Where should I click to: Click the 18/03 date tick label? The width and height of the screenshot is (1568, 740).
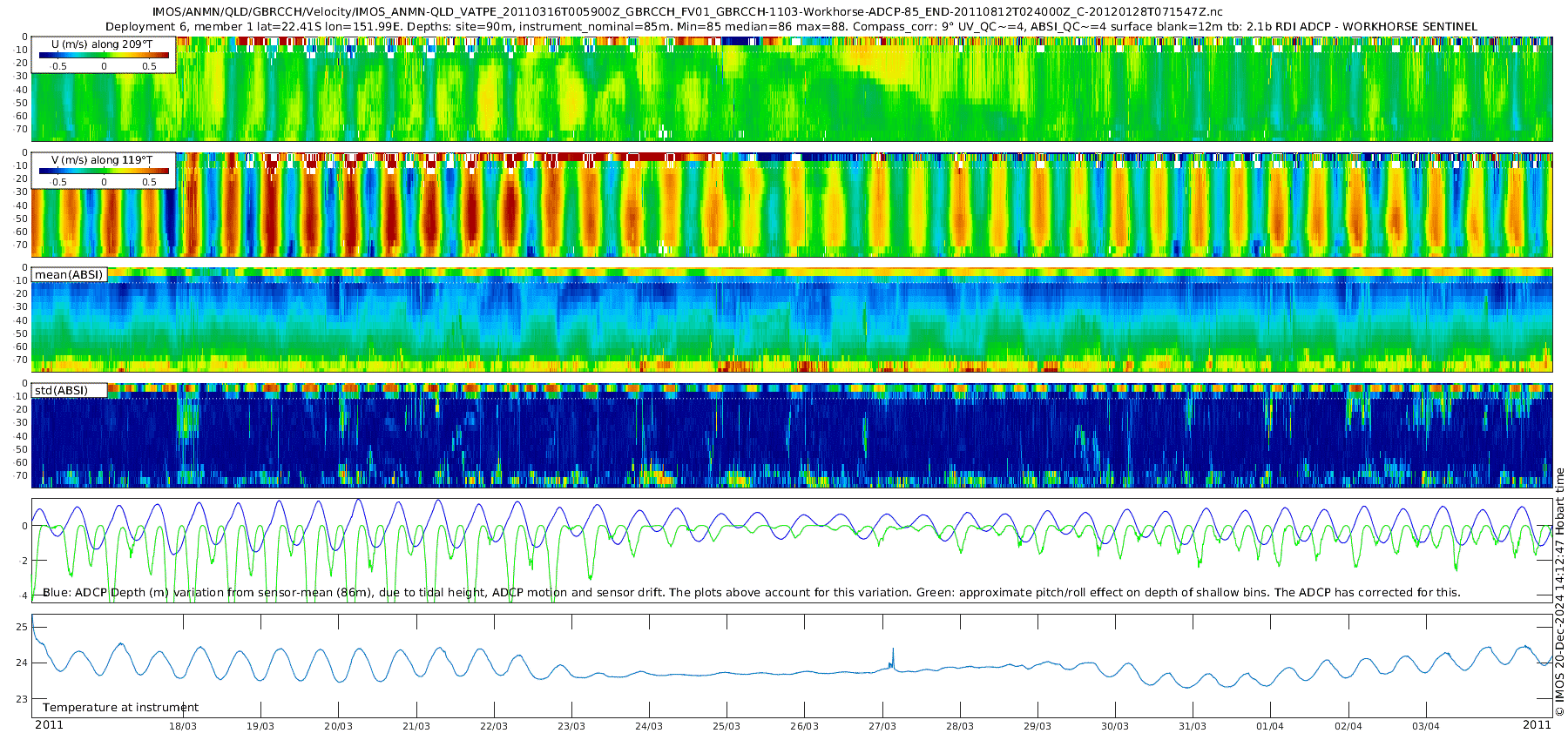[182, 726]
